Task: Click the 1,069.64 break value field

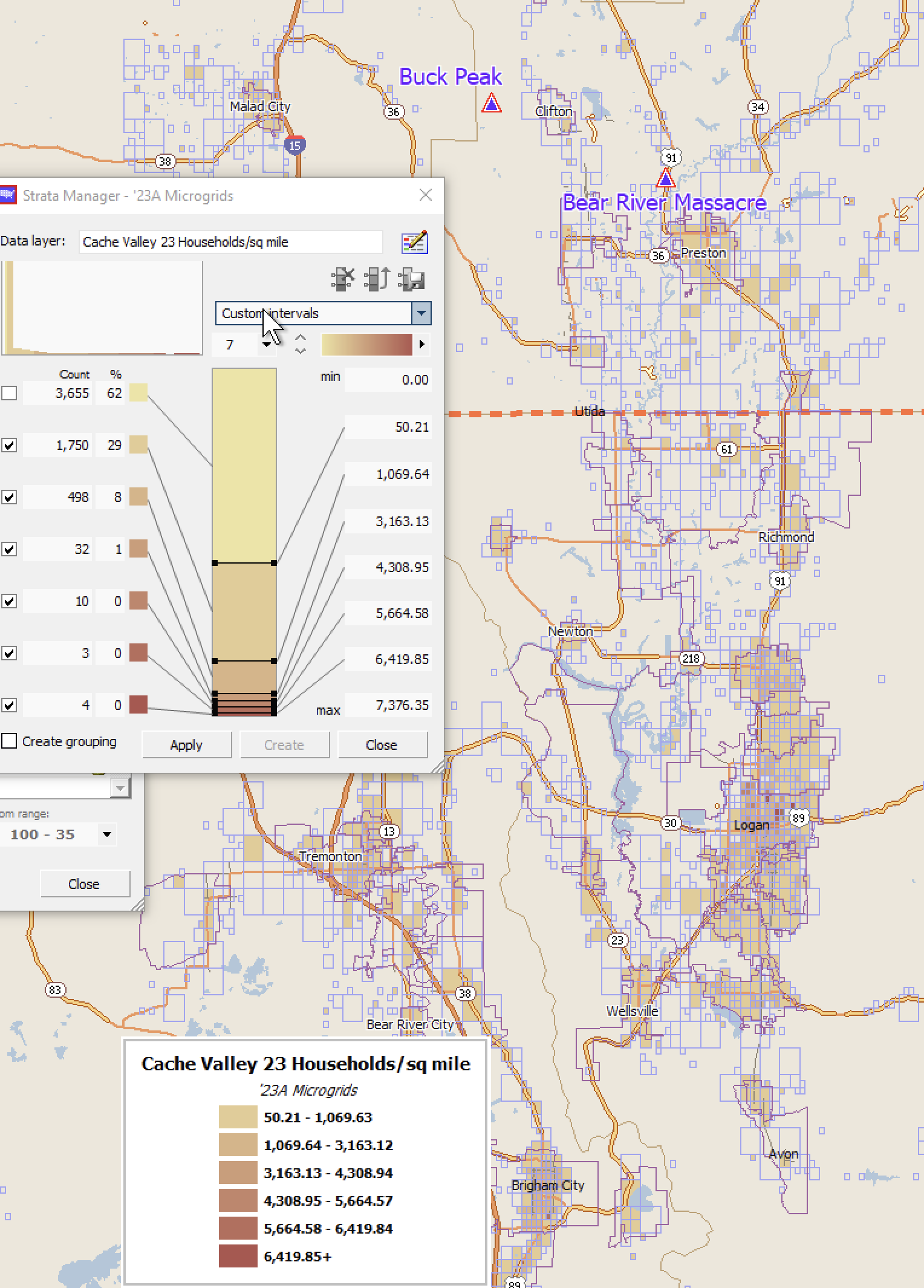Action: [x=388, y=474]
